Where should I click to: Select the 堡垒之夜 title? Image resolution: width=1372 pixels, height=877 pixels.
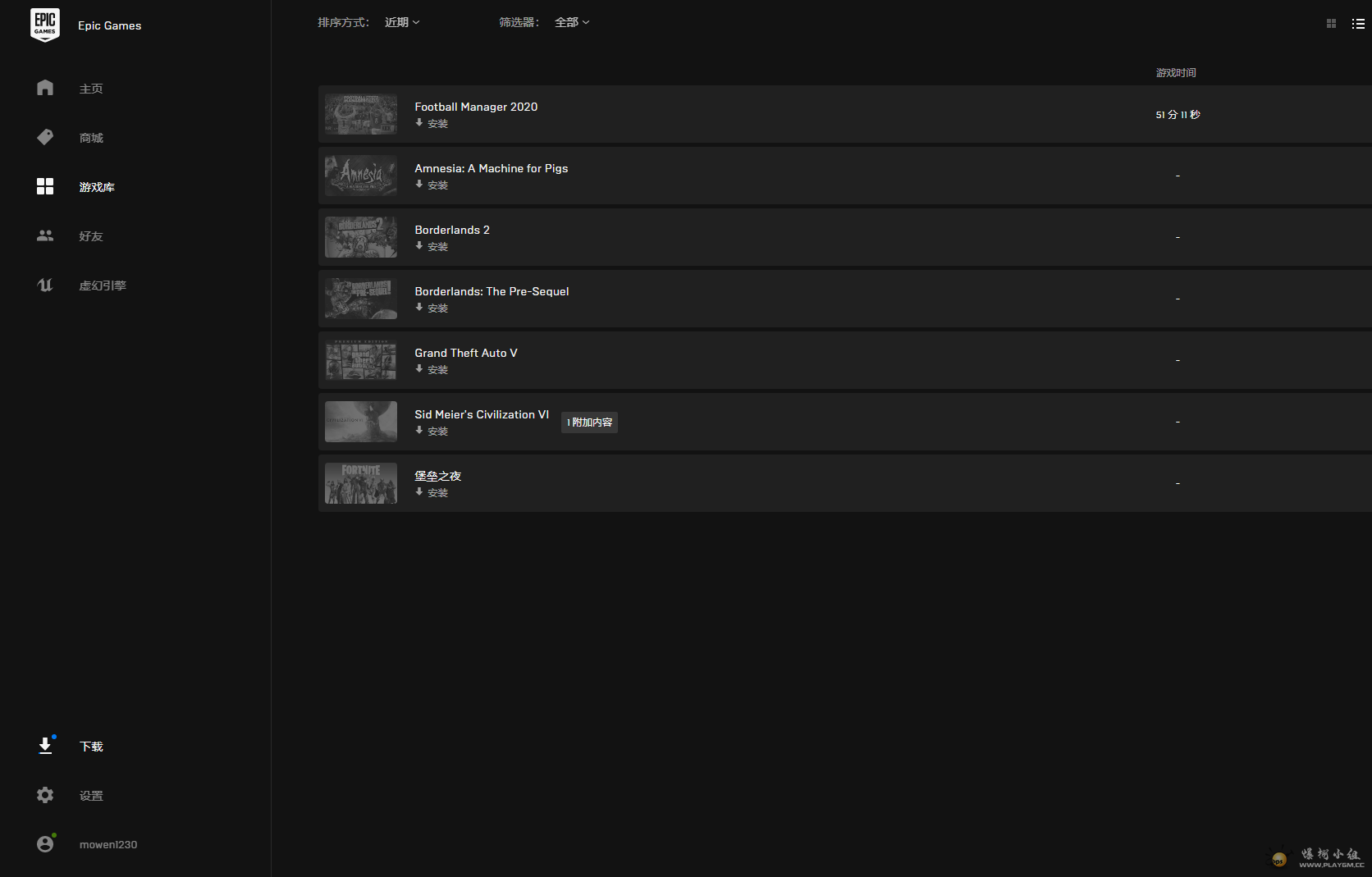(x=437, y=476)
